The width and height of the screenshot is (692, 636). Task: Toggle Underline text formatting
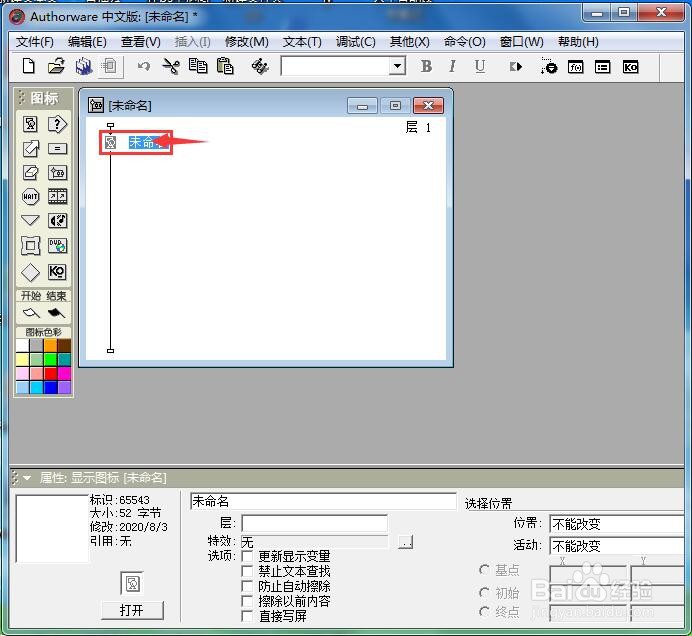tap(480, 67)
